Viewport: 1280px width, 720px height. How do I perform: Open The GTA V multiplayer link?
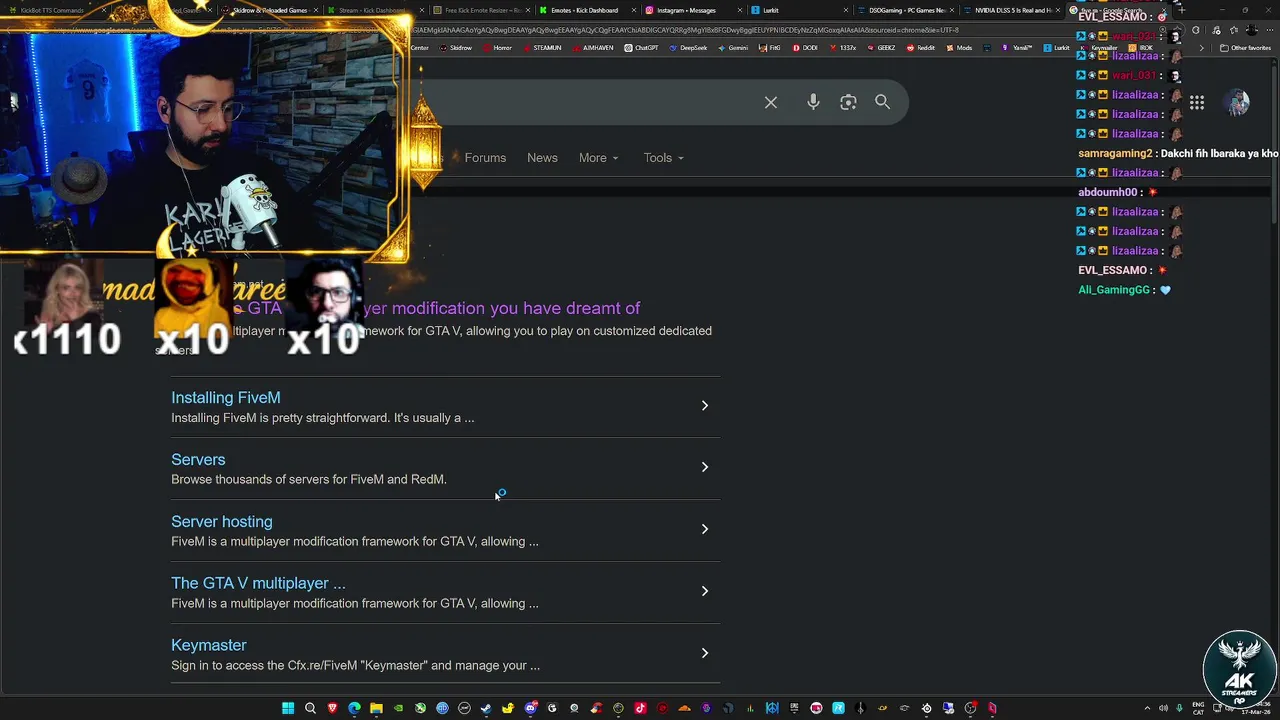tap(258, 583)
